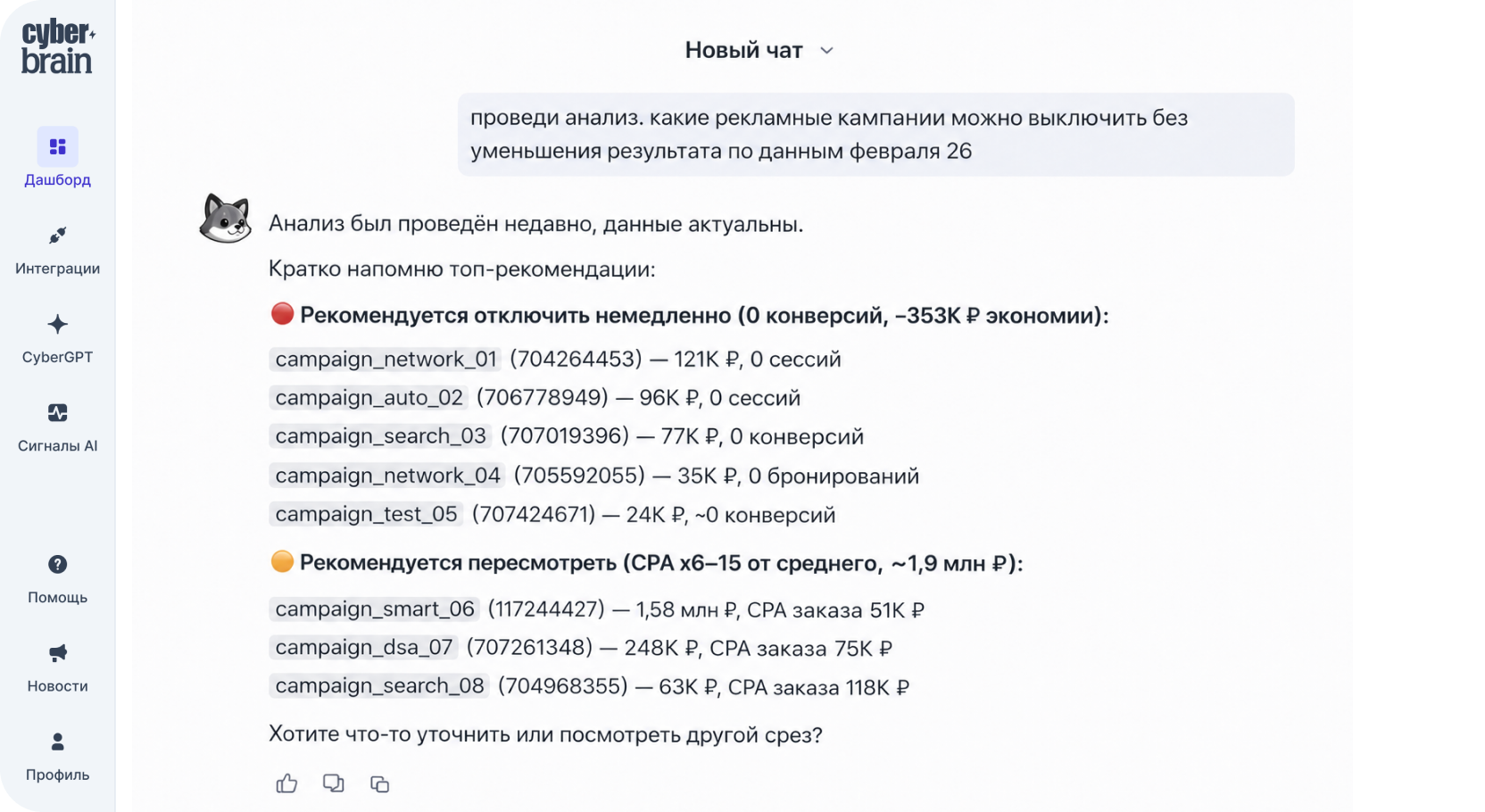Image resolution: width=1485 pixels, height=812 pixels.
Task: Expand the Новый чат chevron dropdown
Action: pos(826,51)
